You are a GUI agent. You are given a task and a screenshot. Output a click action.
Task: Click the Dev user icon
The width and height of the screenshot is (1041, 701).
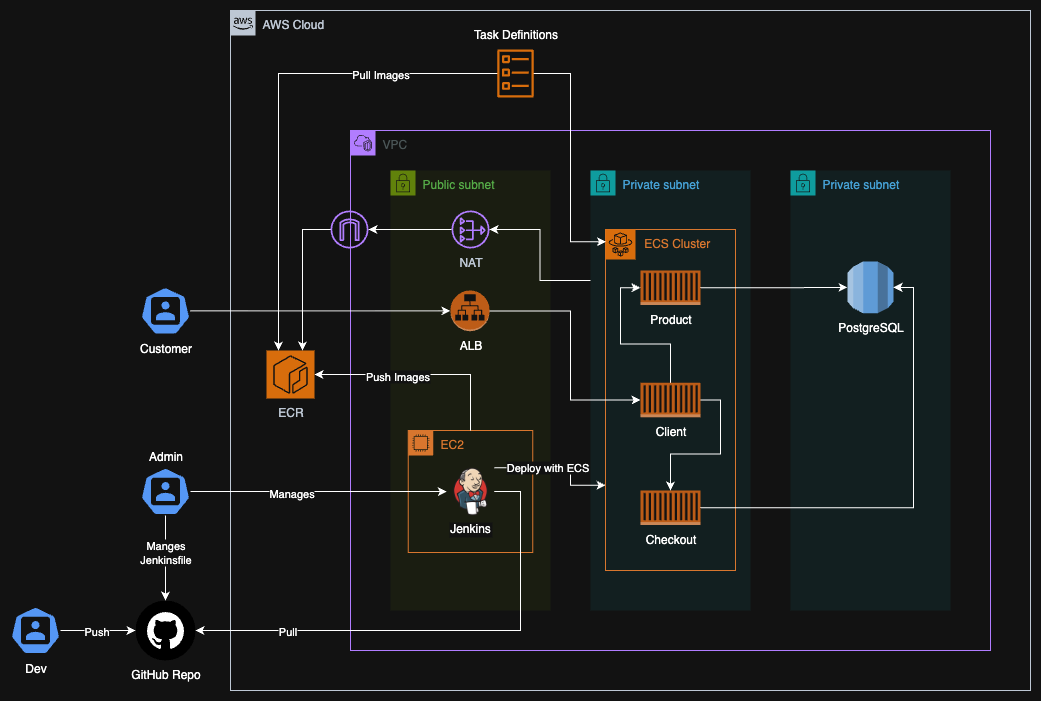tap(36, 631)
